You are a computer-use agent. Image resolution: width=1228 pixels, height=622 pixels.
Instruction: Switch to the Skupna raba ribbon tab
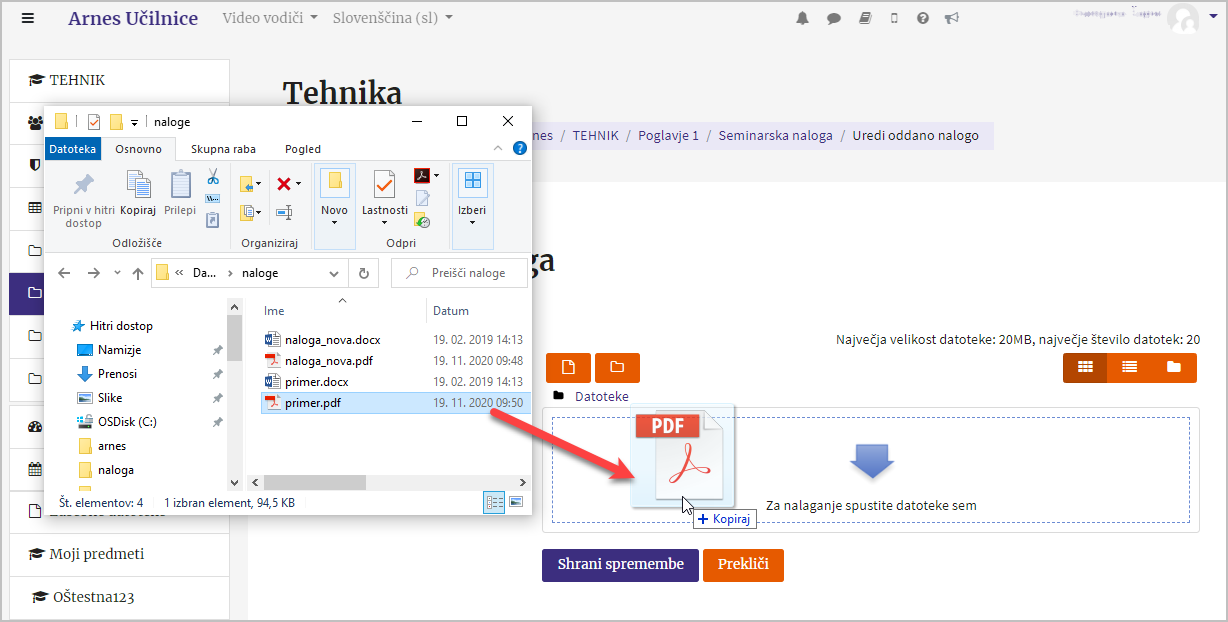click(223, 149)
